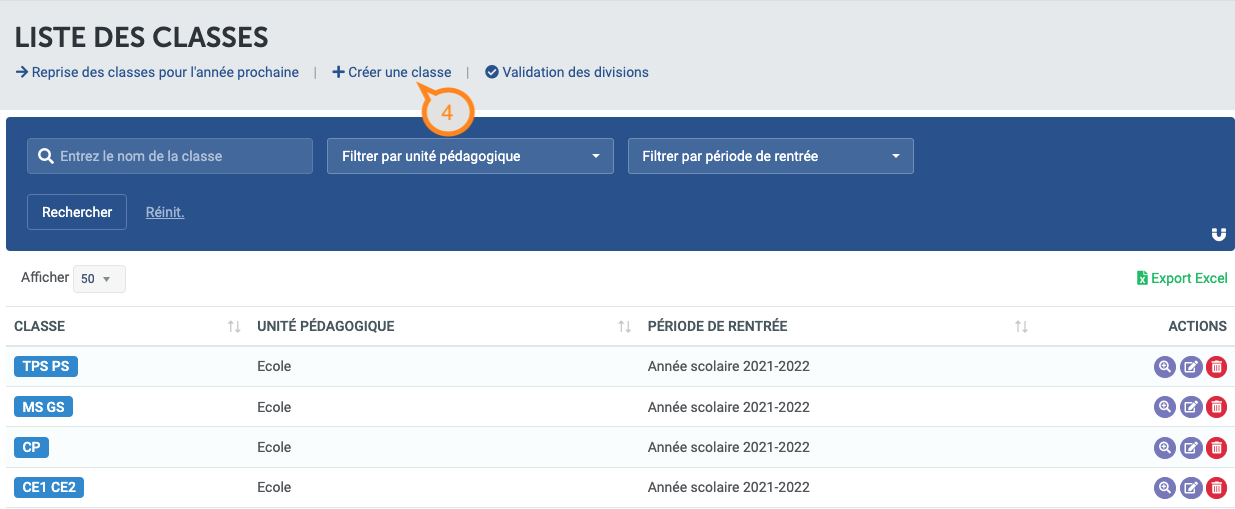Click the Rechercher button

coord(77,212)
